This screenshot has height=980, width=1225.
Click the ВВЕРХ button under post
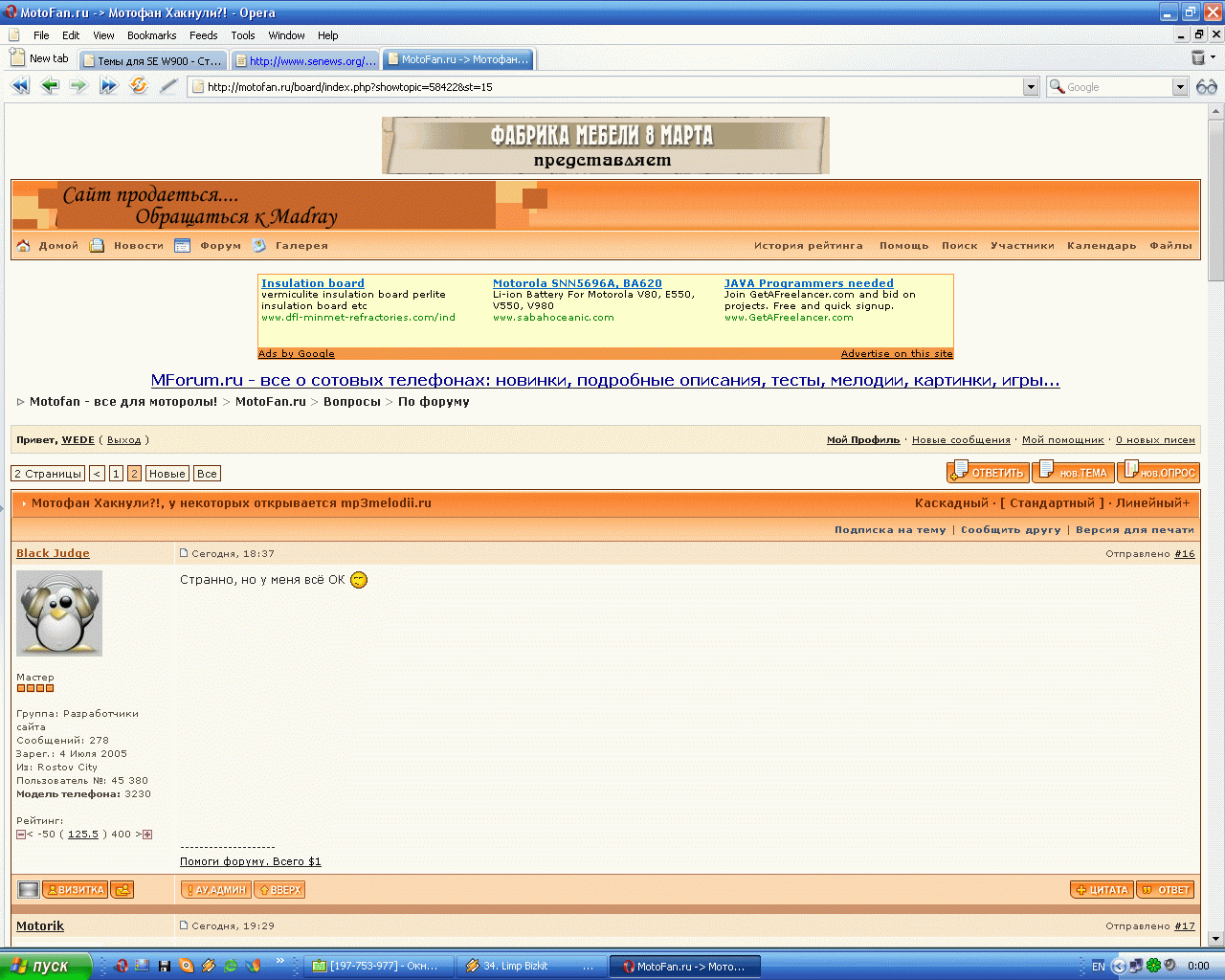tap(279, 890)
